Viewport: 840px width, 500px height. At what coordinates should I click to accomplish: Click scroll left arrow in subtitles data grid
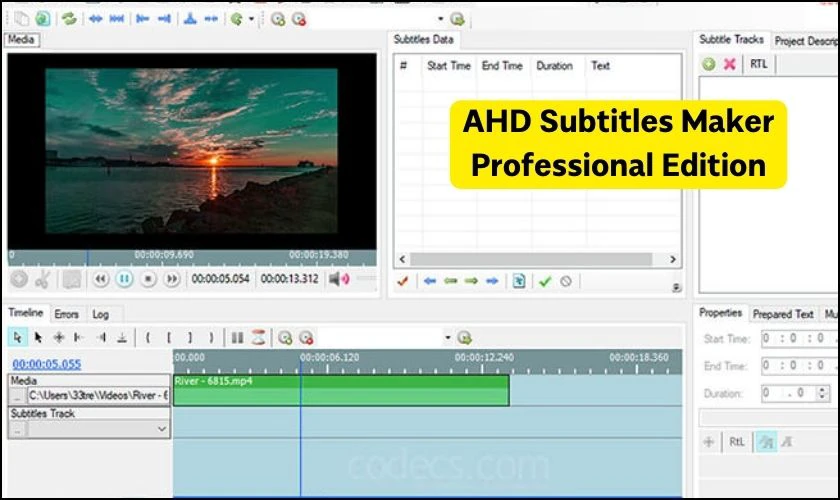402,260
